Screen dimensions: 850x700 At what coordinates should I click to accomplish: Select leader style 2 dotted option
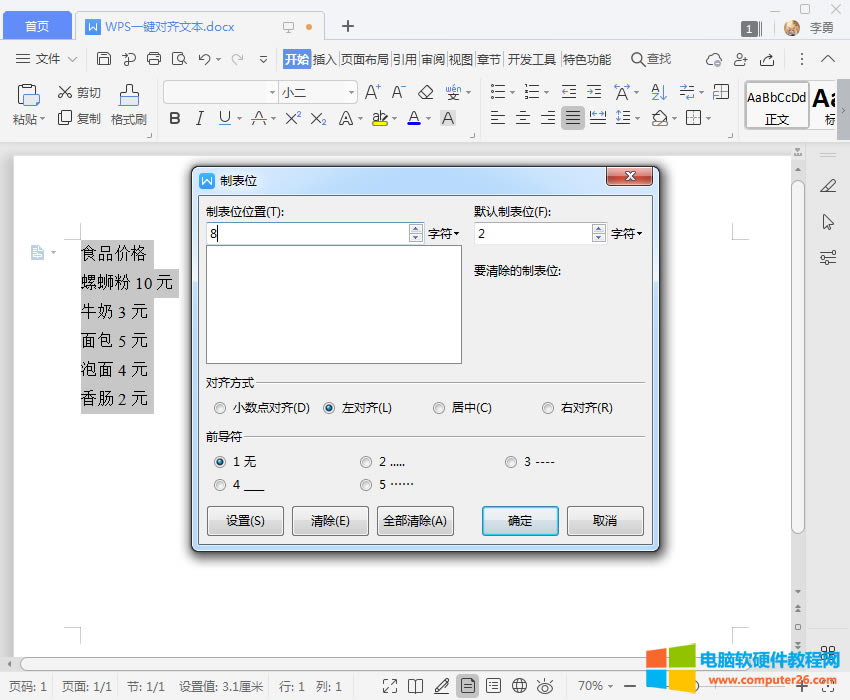(366, 462)
